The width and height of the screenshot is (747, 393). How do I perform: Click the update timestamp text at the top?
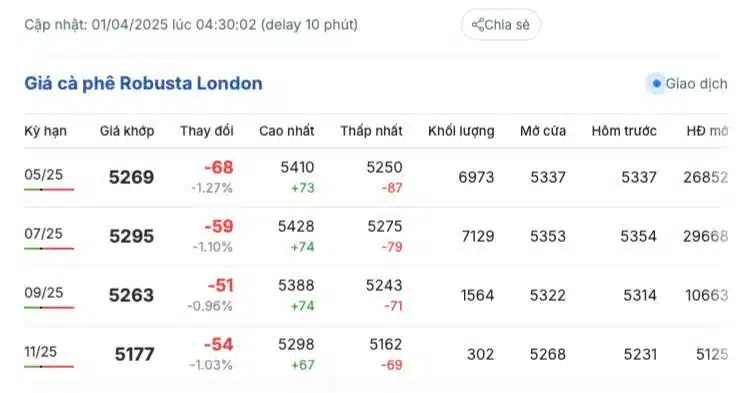tap(191, 24)
